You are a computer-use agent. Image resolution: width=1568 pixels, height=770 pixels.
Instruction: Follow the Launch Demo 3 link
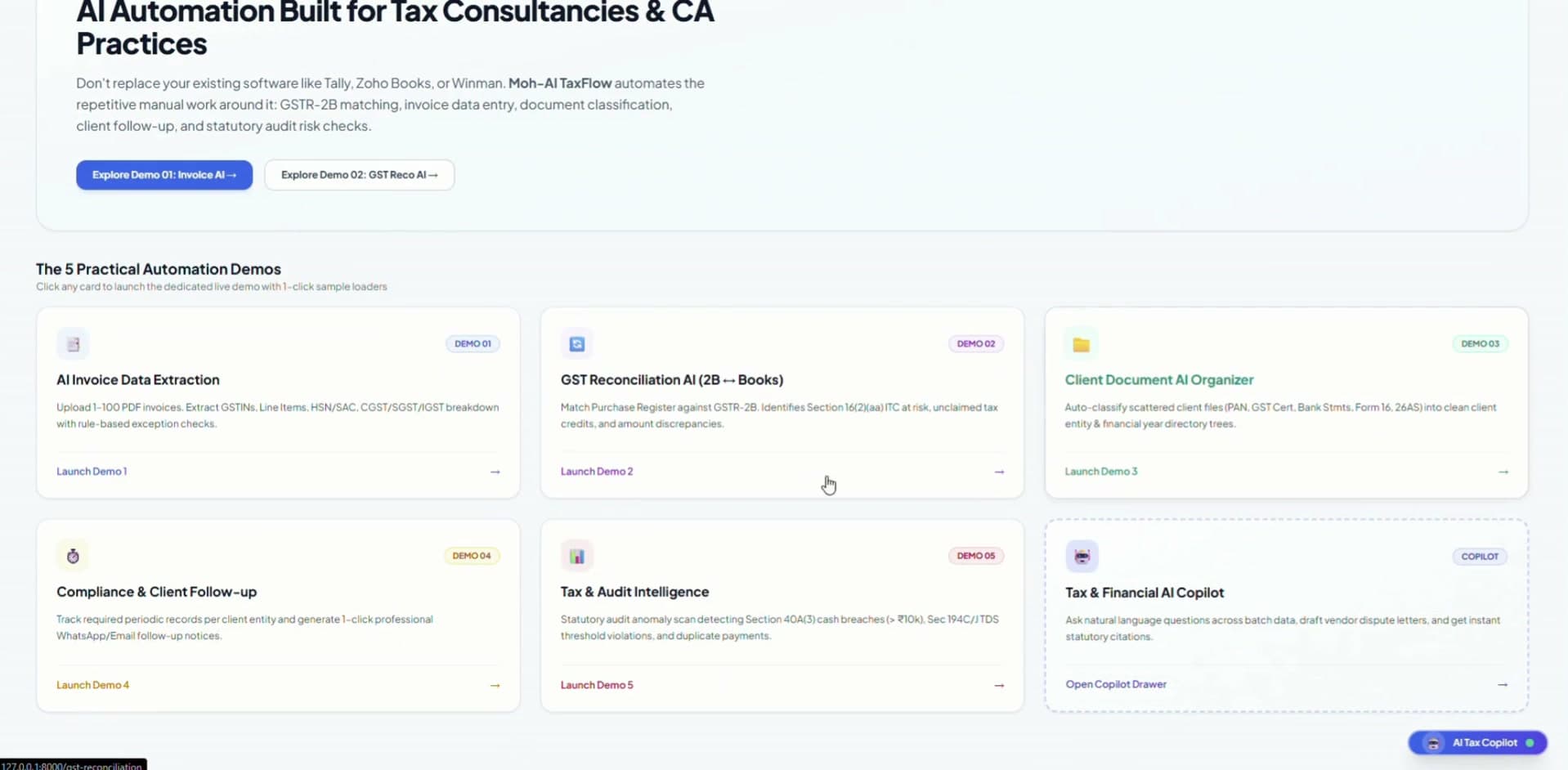tap(1101, 472)
